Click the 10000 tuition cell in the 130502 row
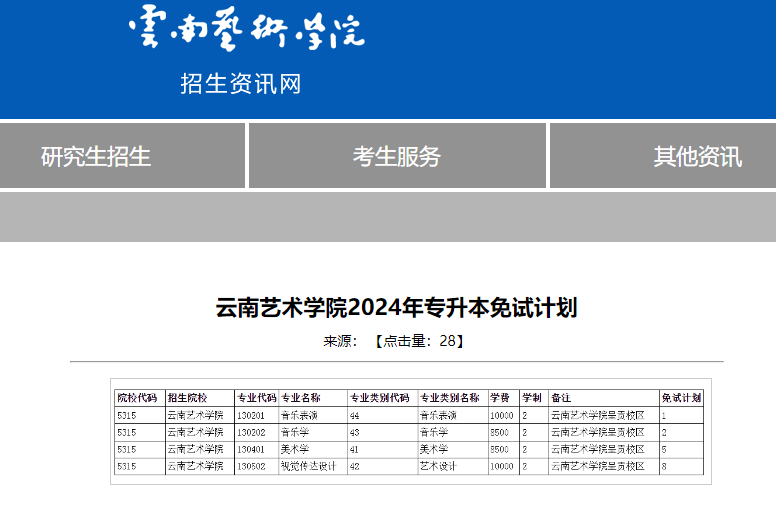The height and width of the screenshot is (510, 776). tap(502, 466)
